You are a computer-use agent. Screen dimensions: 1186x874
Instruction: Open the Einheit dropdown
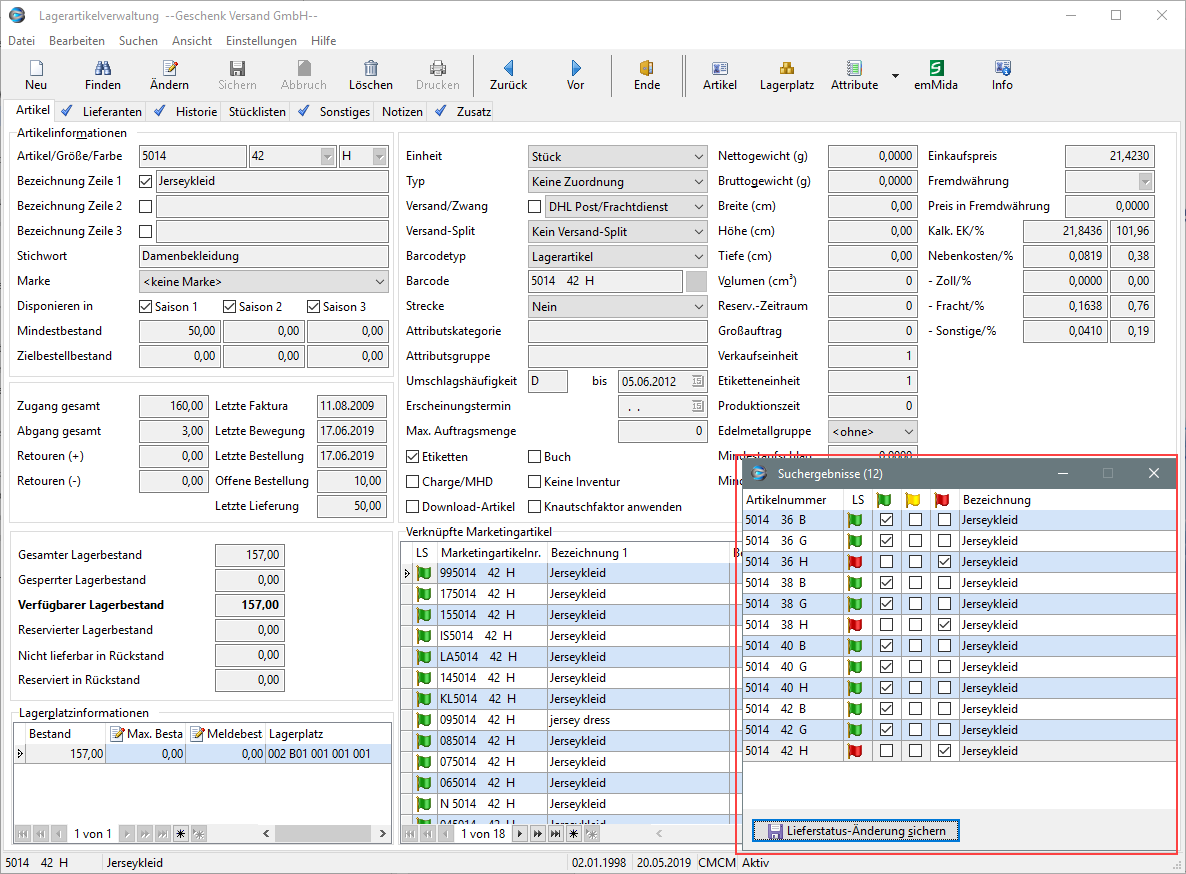tap(698, 157)
